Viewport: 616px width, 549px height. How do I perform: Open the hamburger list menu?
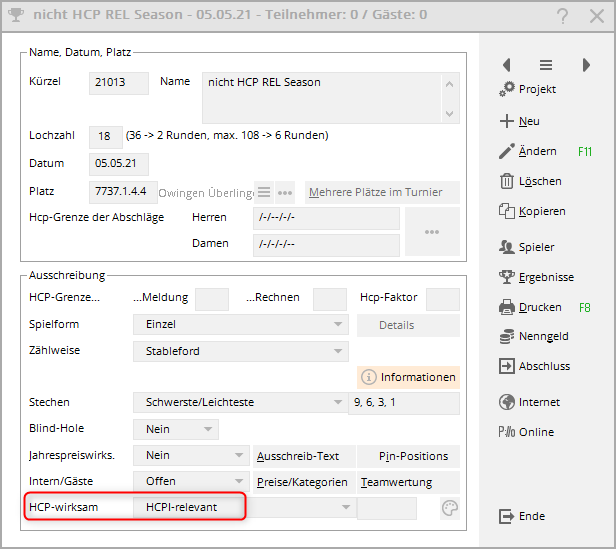tap(546, 65)
